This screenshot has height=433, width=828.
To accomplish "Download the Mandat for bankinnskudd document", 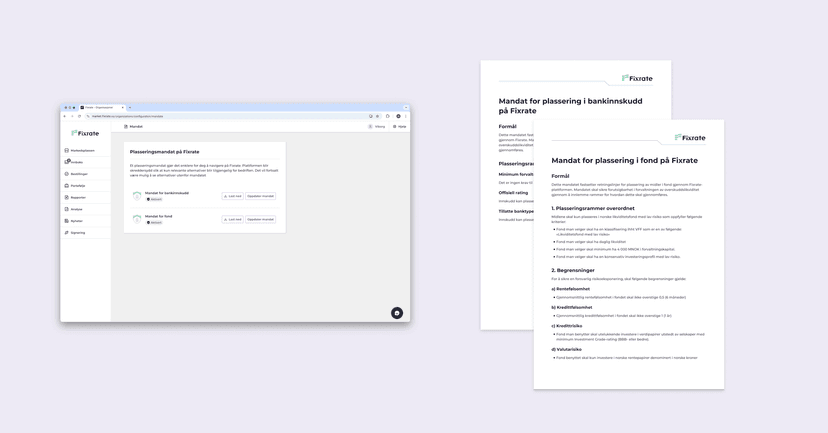I will coord(232,196).
